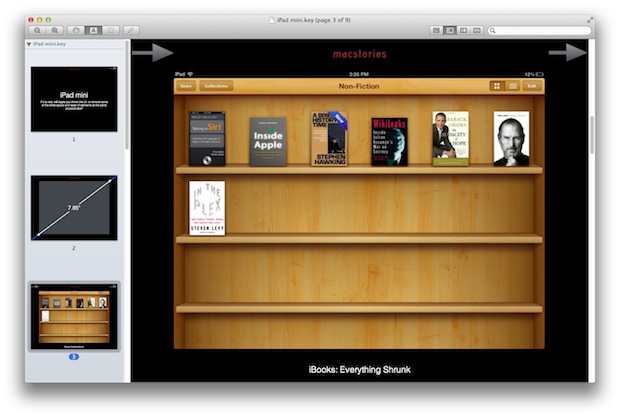Switch to contact sheet view
The height and width of the screenshot is (417, 620).
477,30
